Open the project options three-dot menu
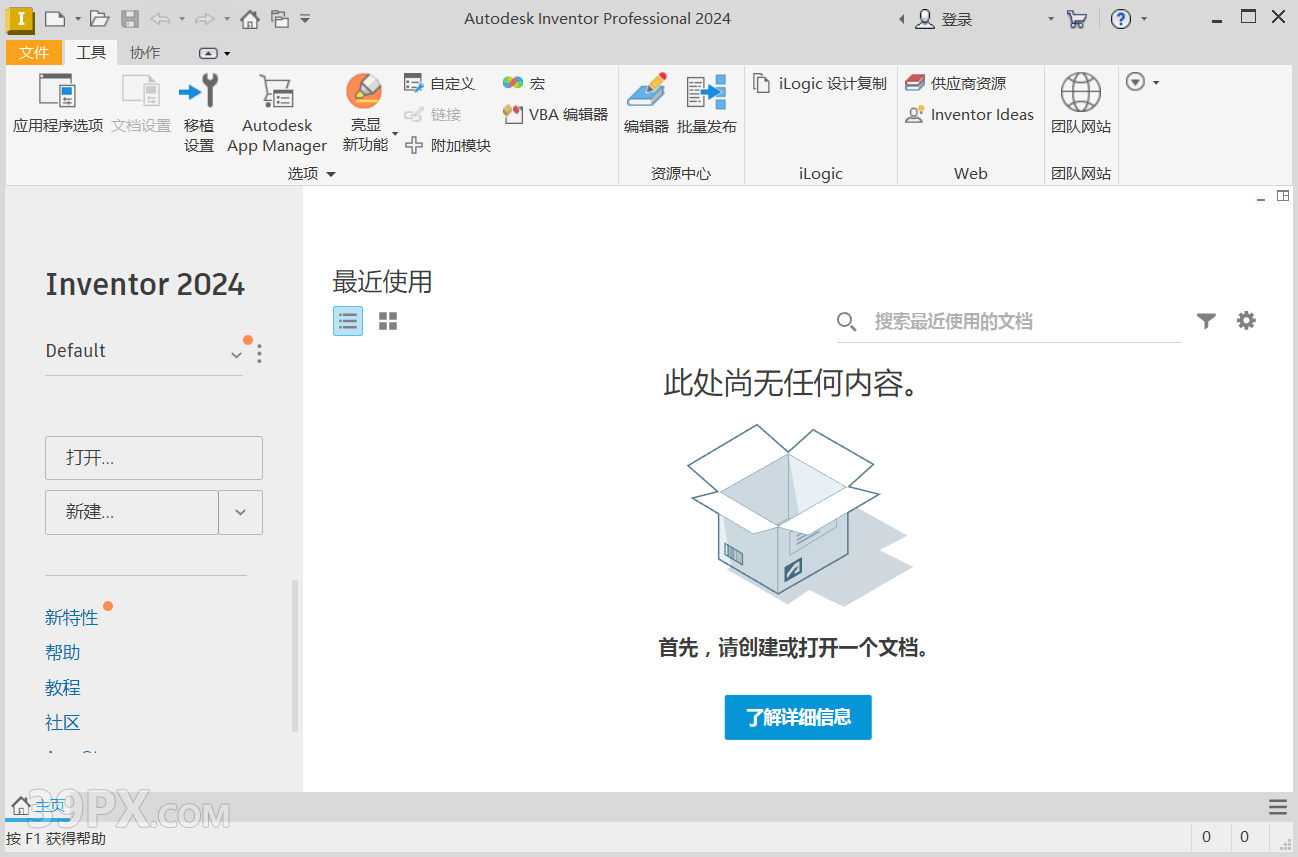Viewport: 1298px width, 857px height. pos(259,353)
